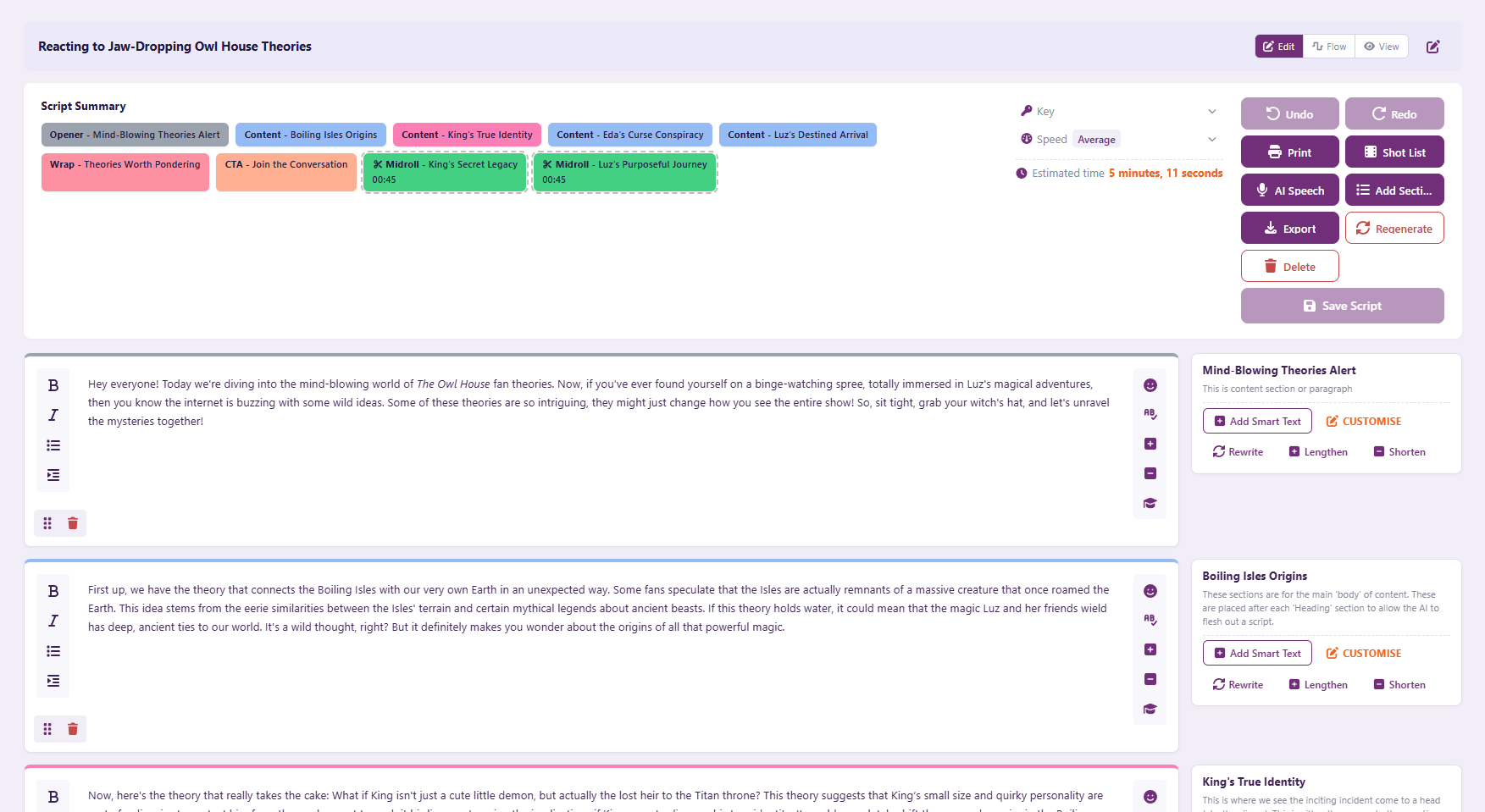Click the edit title pencil icon top right
Screen dimensions: 1485x812
pos(1432,47)
